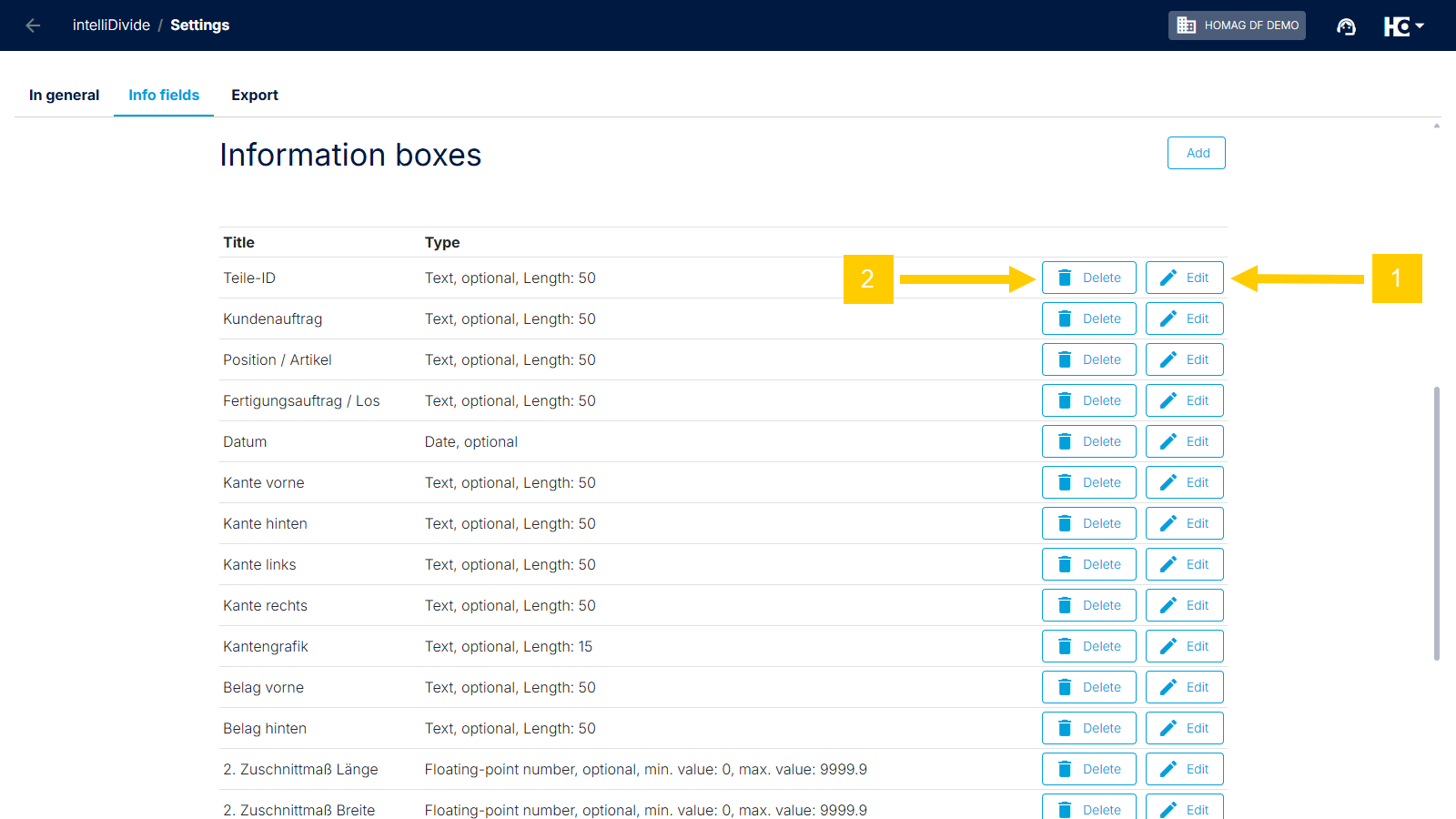Click trash icon for Kantengrafik
This screenshot has height=819, width=1456.
click(1065, 646)
